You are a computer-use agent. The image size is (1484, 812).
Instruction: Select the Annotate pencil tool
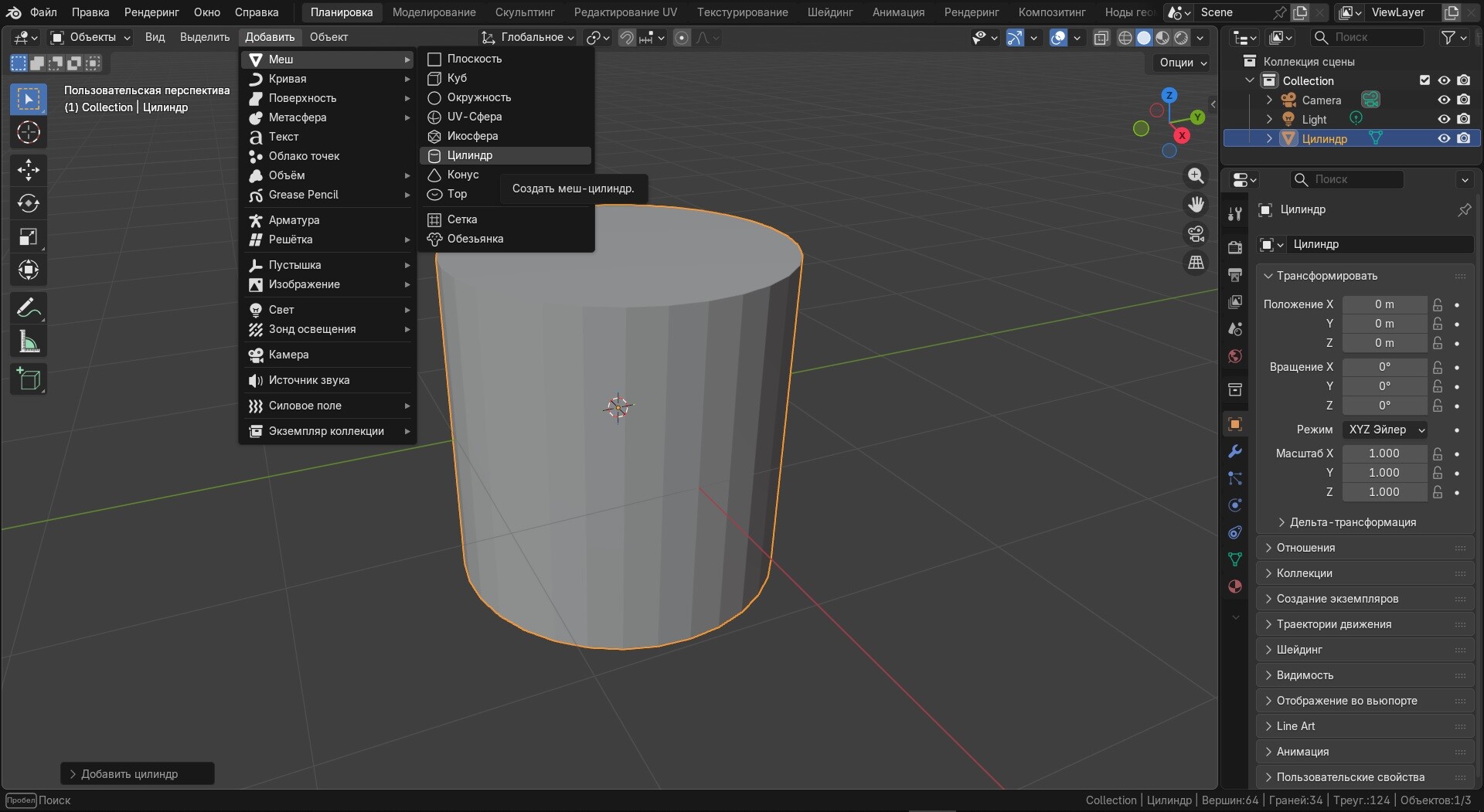[x=29, y=308]
